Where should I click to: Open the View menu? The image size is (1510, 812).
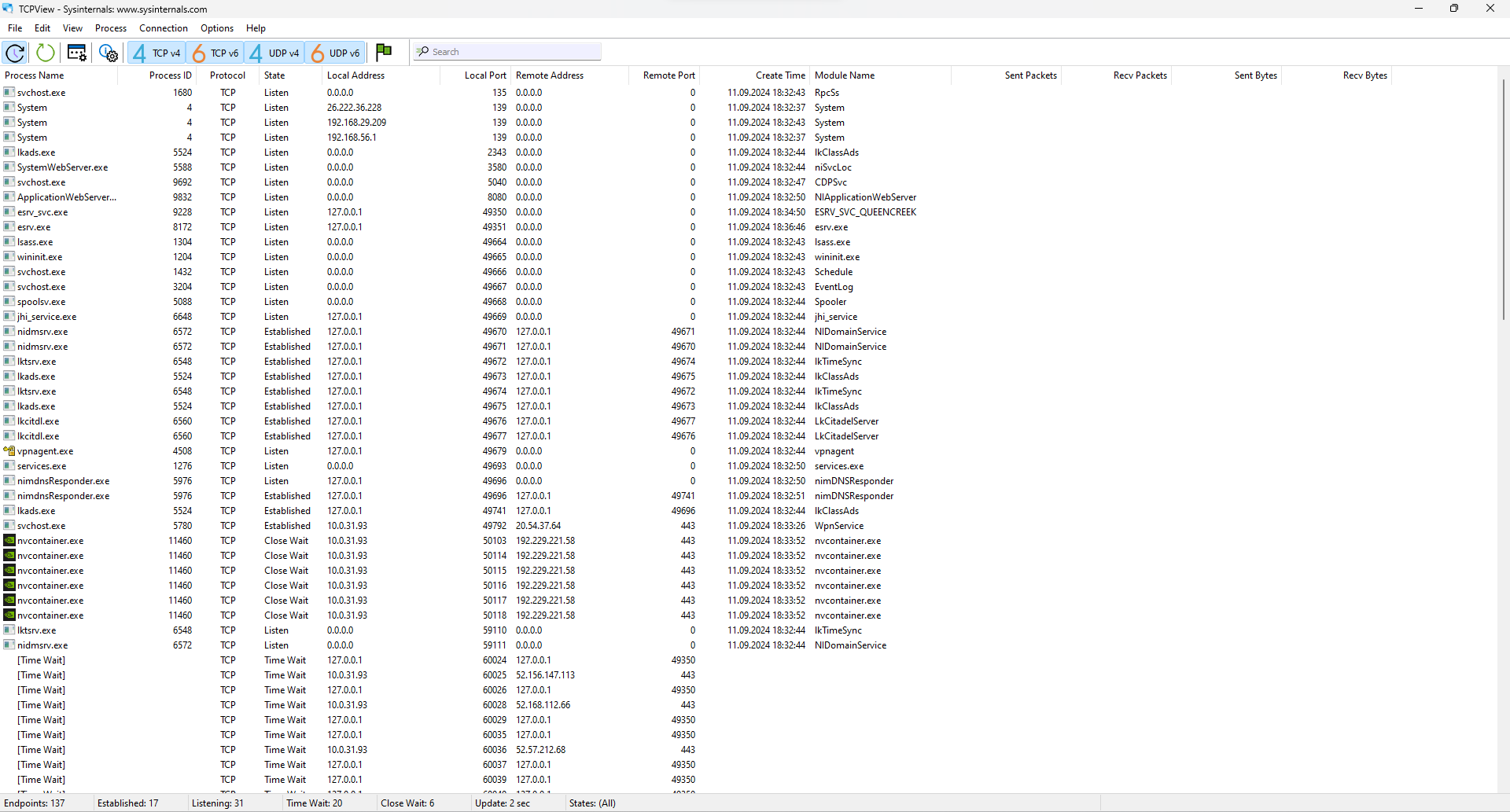coord(72,28)
